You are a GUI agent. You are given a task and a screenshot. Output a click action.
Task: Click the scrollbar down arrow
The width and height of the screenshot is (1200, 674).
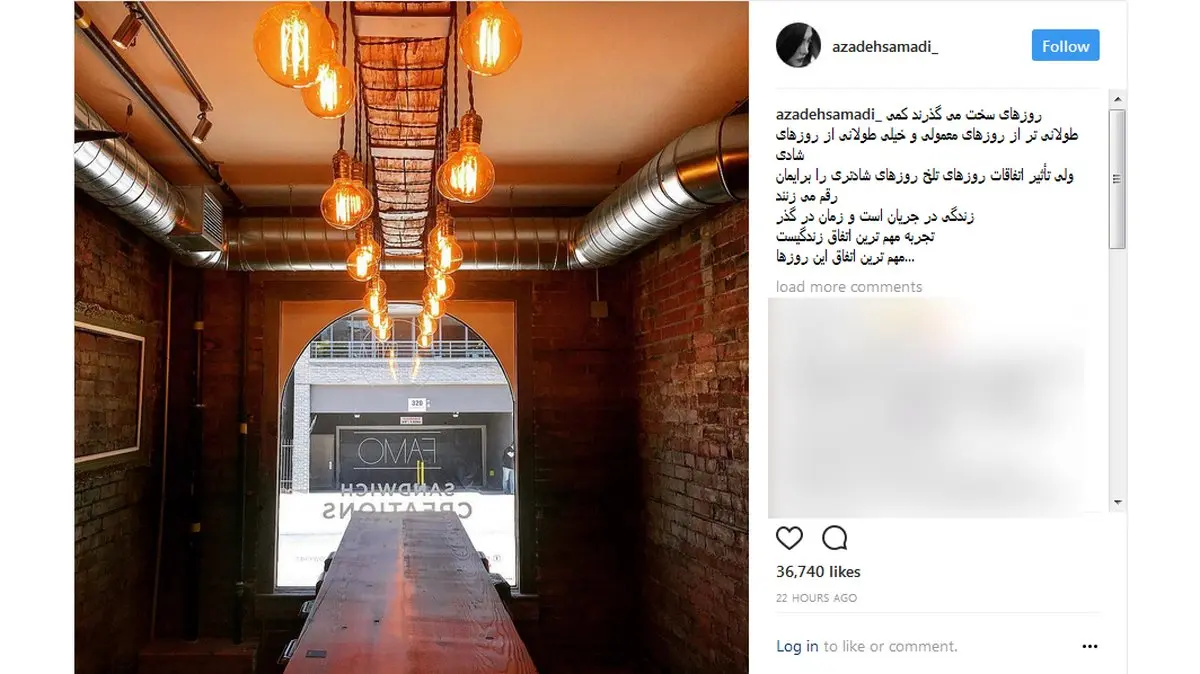tap(1118, 503)
